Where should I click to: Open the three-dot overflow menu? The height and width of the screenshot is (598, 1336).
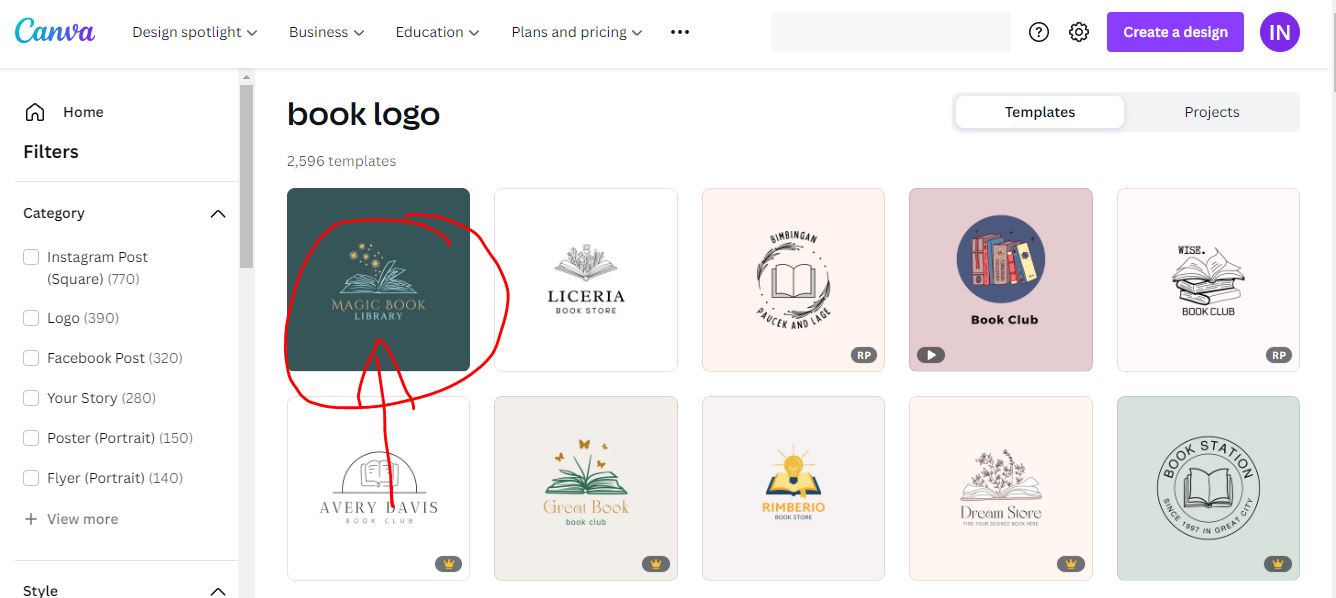click(x=680, y=31)
